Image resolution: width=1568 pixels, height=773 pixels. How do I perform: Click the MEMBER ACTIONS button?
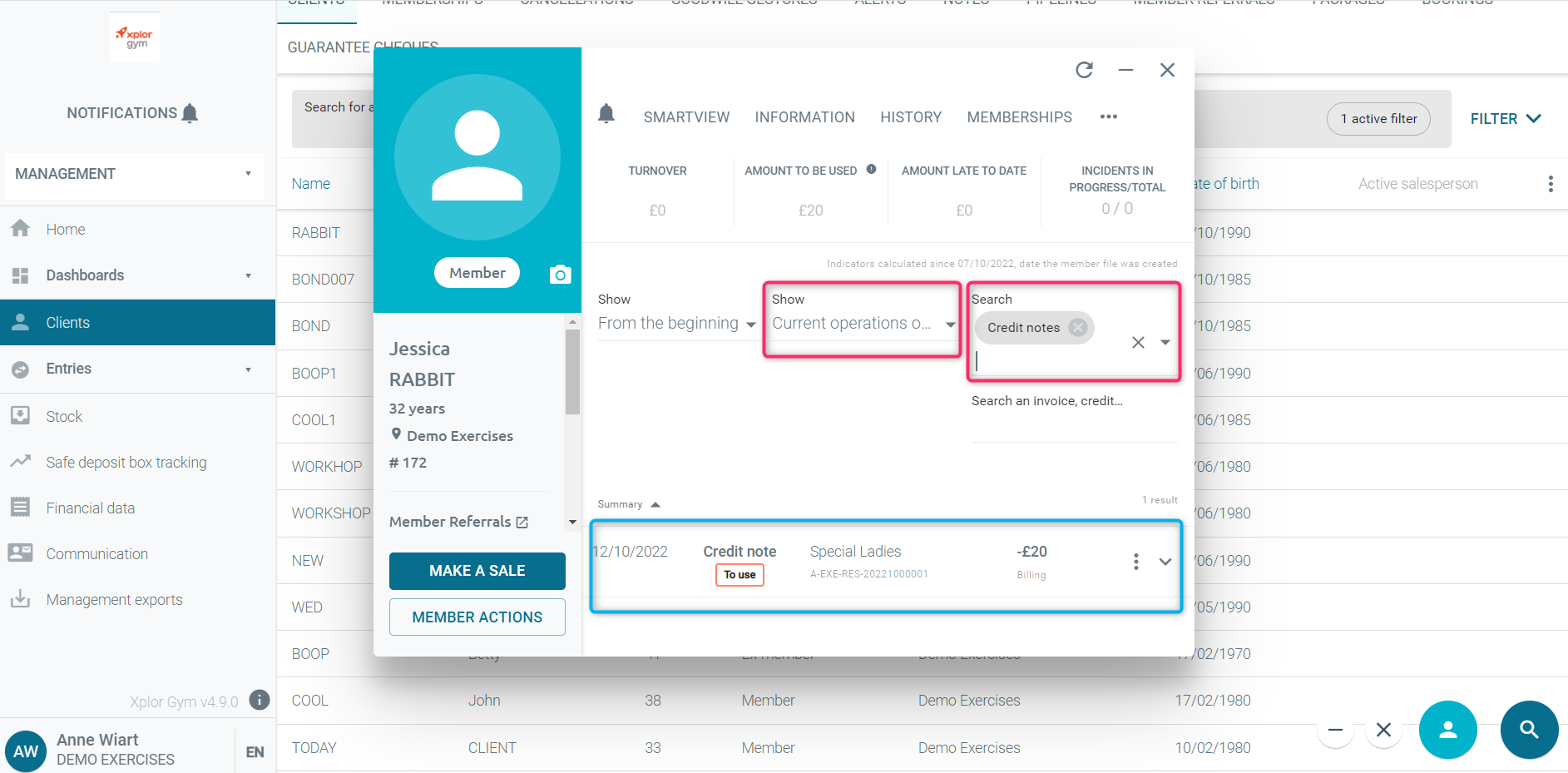click(x=477, y=617)
